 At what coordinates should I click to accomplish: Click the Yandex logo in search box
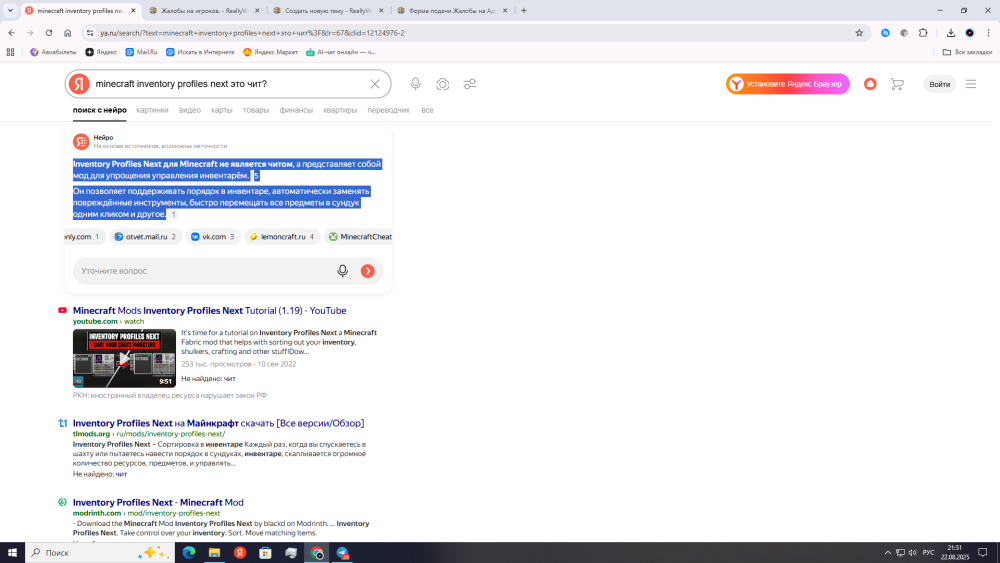click(79, 84)
